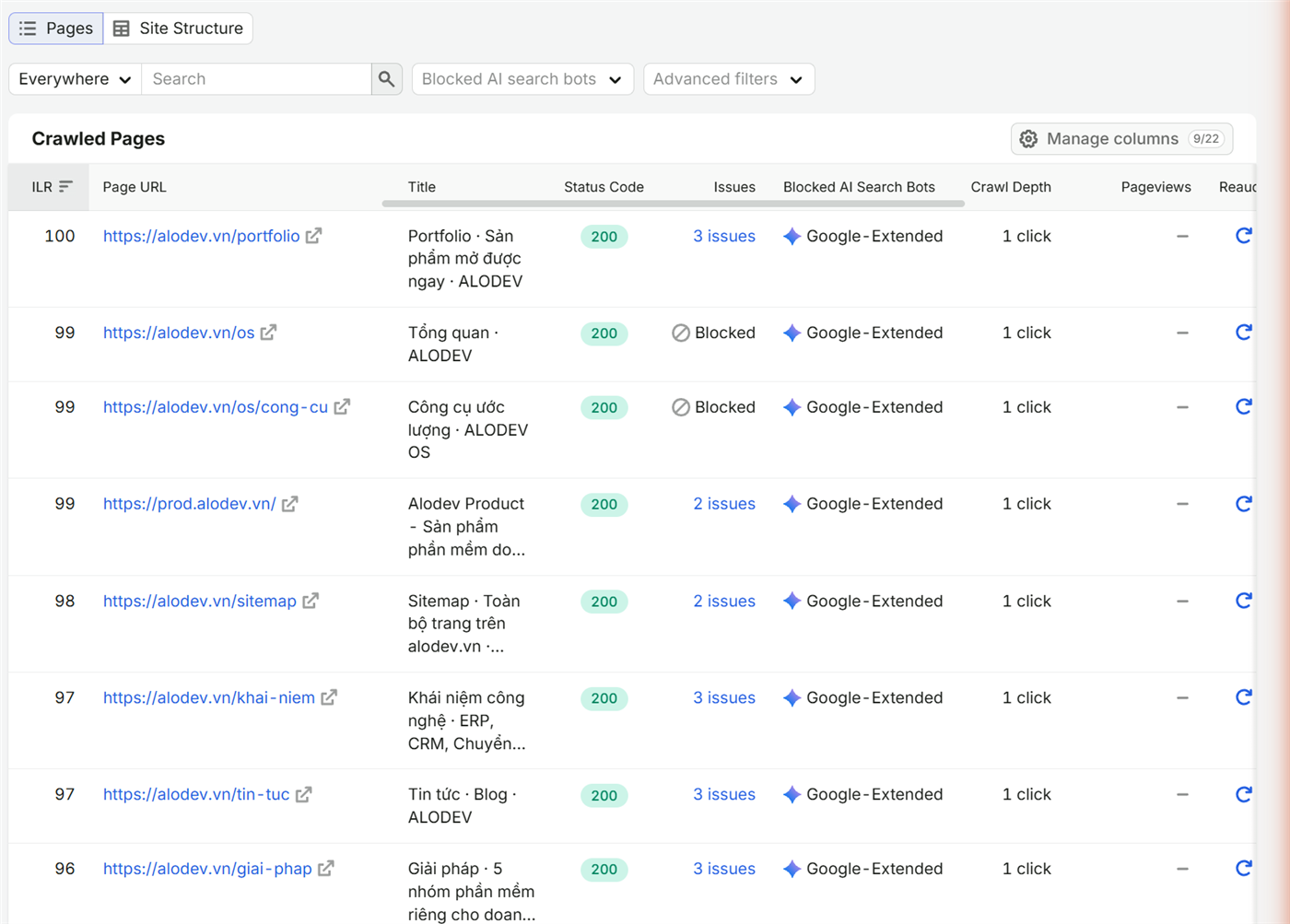Open the alodev.vn/portfolio page link
1290x924 pixels.
[201, 236]
